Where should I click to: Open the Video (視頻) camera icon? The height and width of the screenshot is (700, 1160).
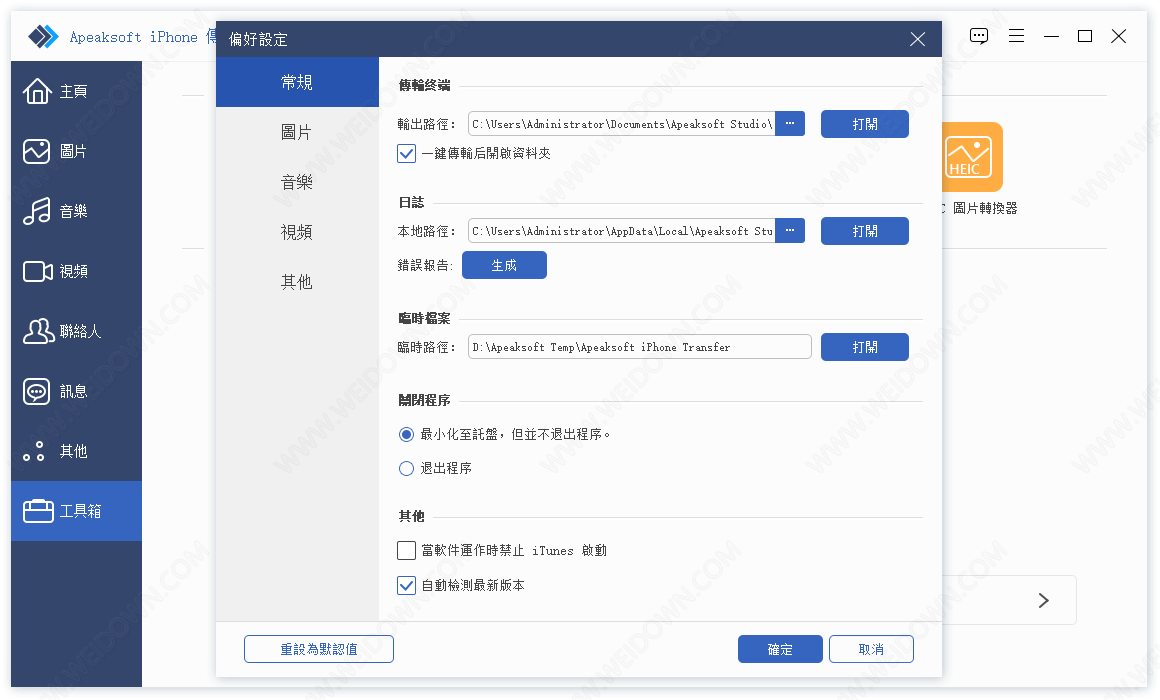[37, 271]
